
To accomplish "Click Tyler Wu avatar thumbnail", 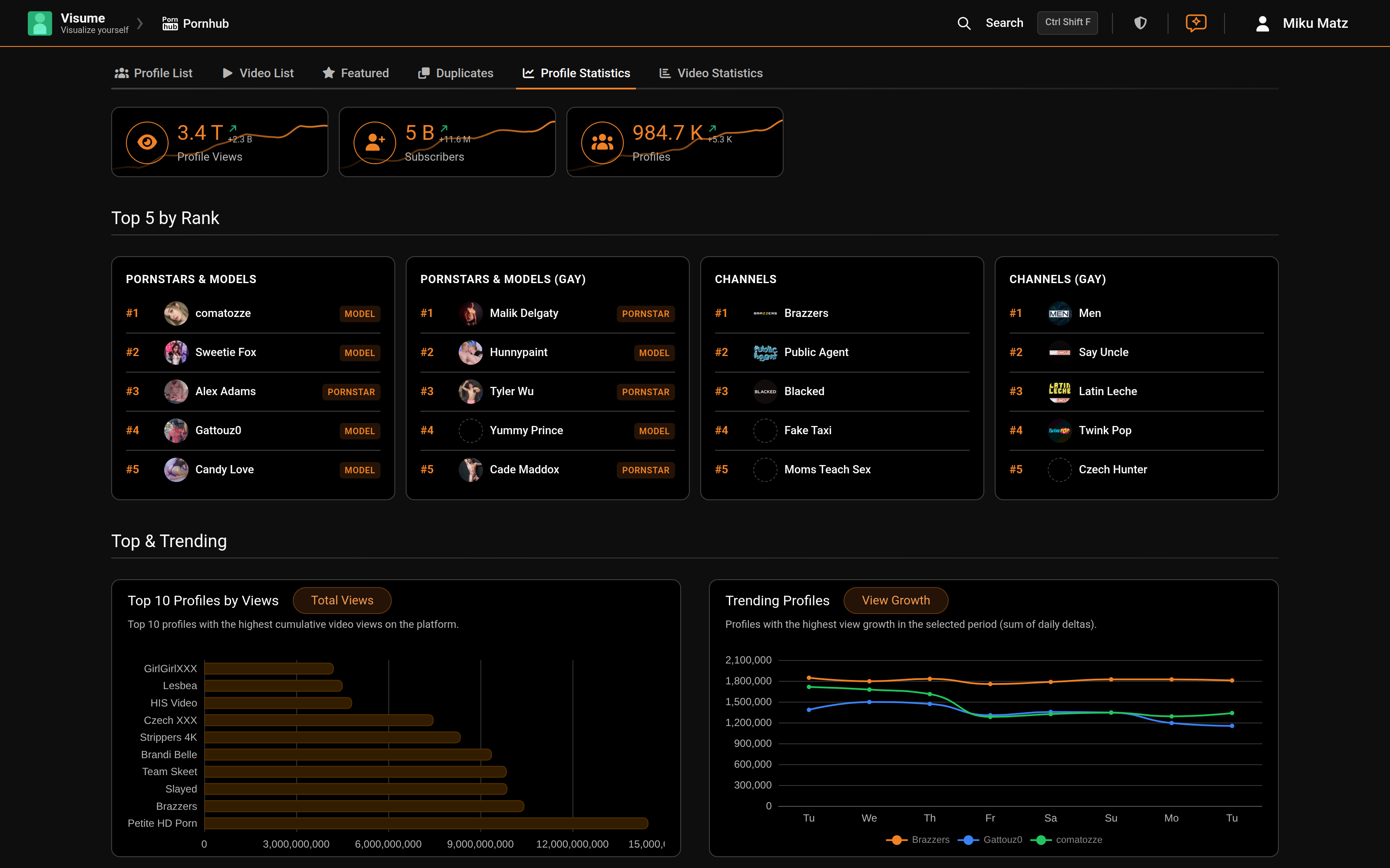I will 471,392.
